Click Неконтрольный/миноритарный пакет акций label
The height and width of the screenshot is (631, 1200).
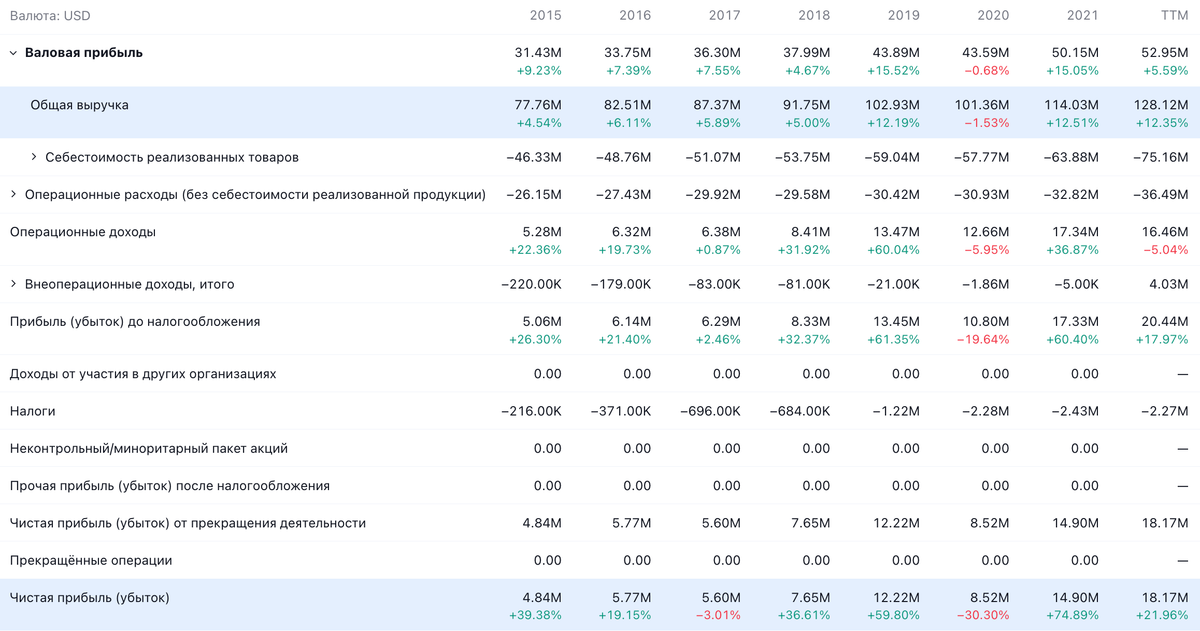coord(148,449)
